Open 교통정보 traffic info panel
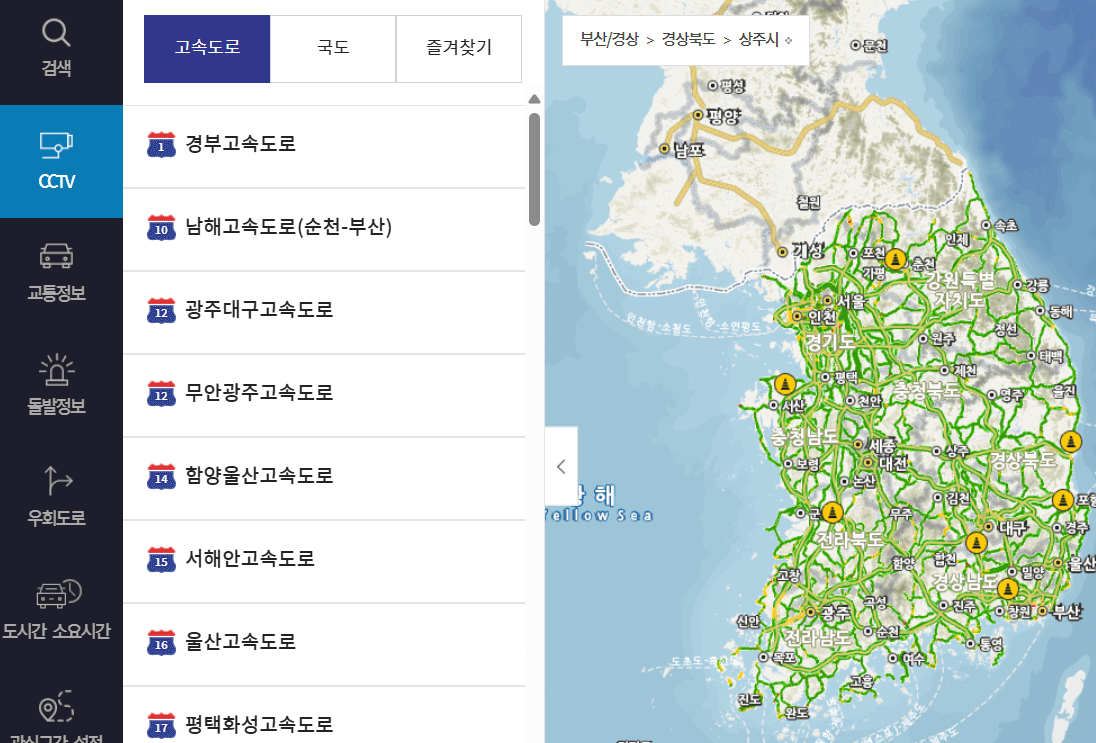This screenshot has width=1096, height=743. pos(56,273)
